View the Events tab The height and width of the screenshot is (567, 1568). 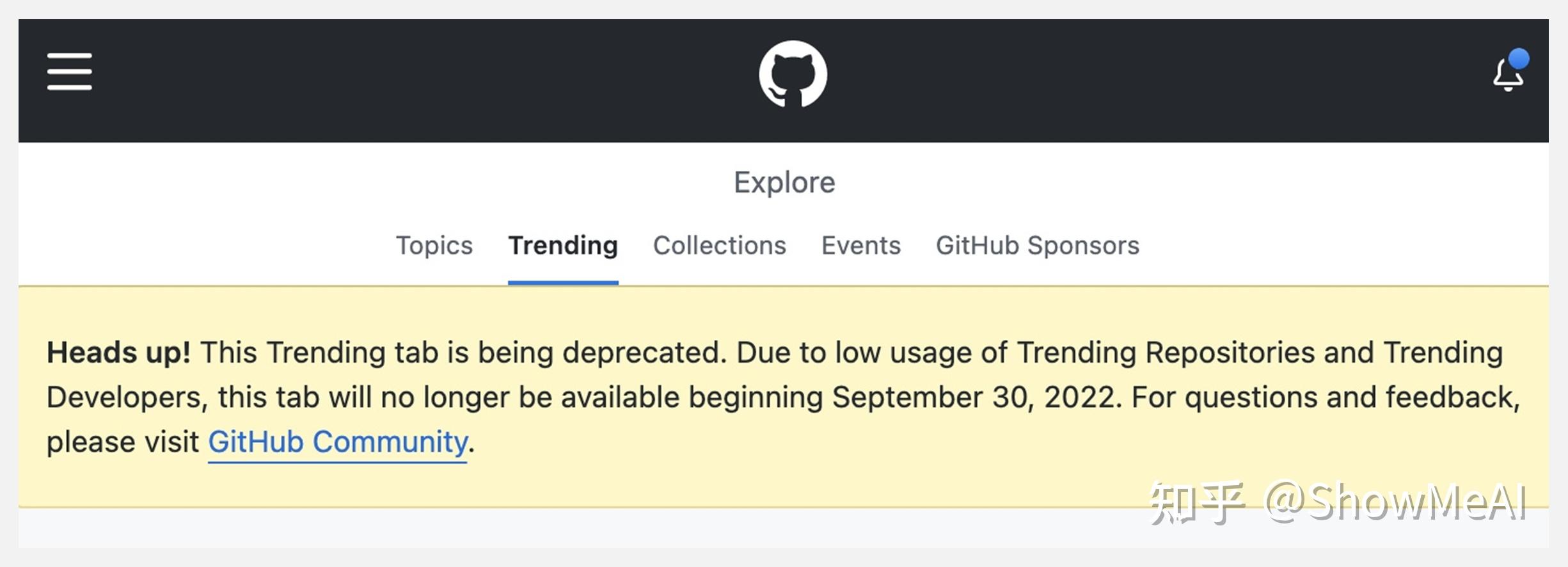[x=860, y=245]
